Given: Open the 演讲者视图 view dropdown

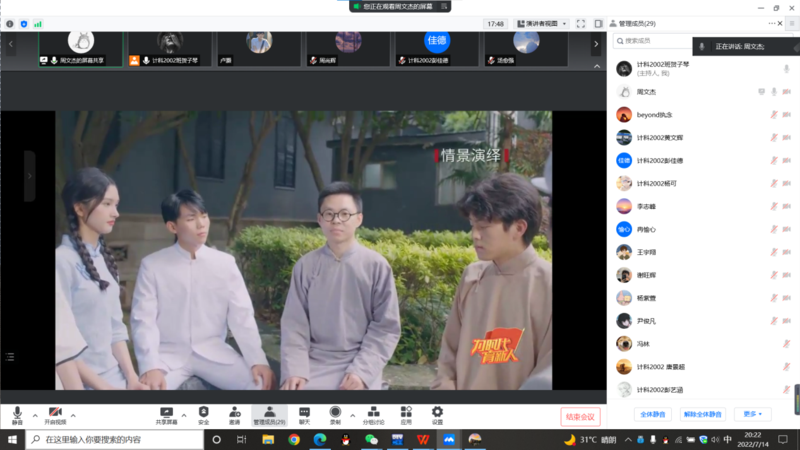Looking at the screenshot, I should pyautogui.click(x=542, y=24).
